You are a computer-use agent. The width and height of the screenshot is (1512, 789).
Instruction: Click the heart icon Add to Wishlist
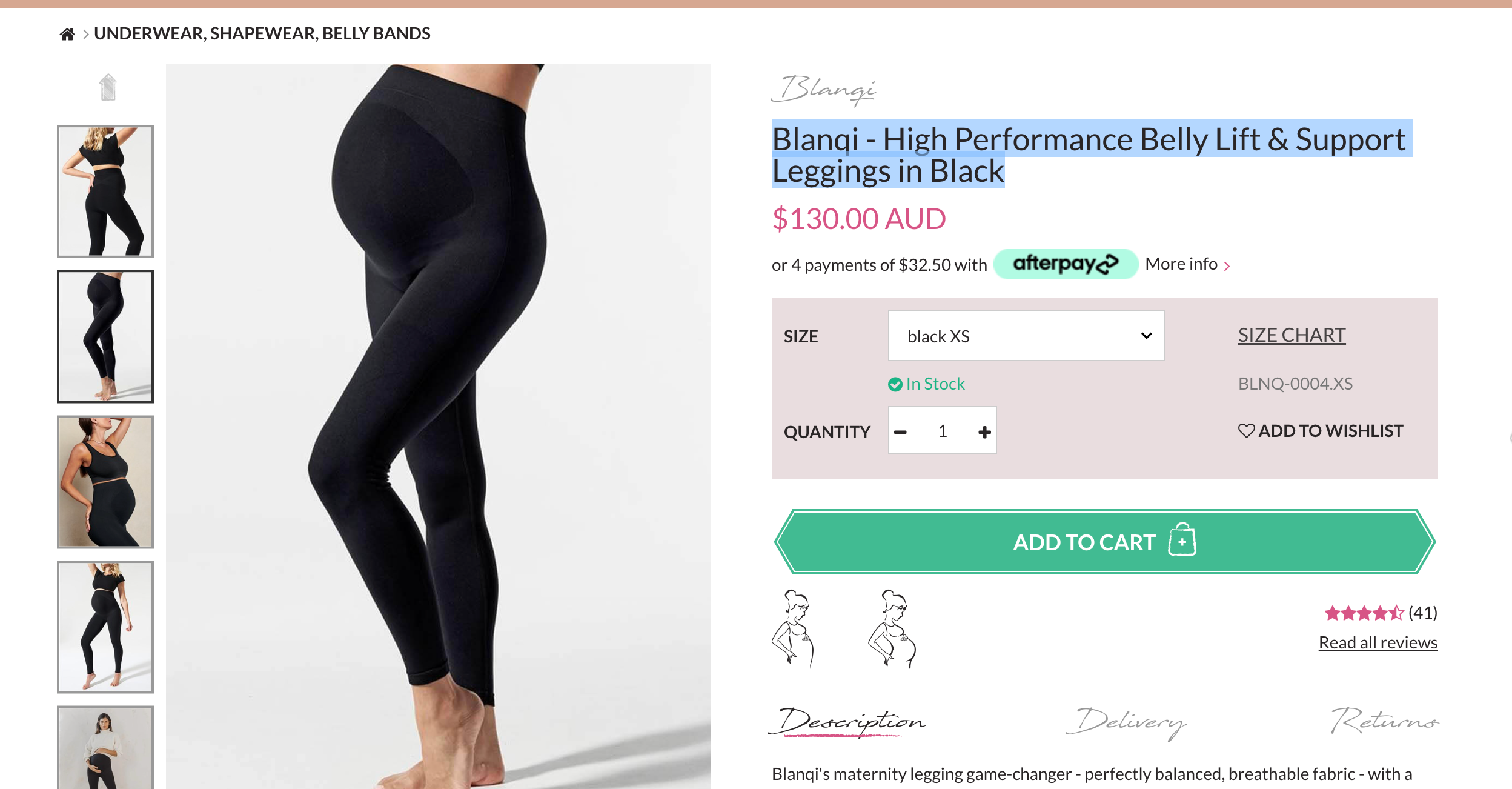coord(1320,431)
